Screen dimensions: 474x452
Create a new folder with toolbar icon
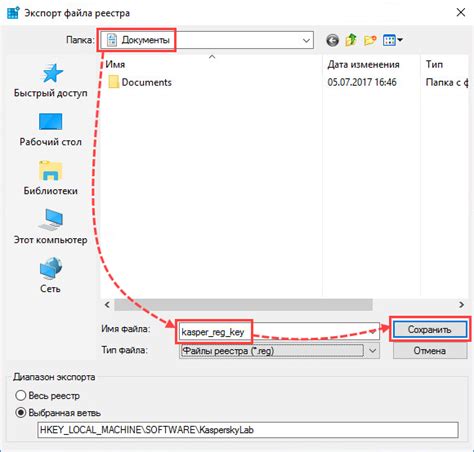370,40
